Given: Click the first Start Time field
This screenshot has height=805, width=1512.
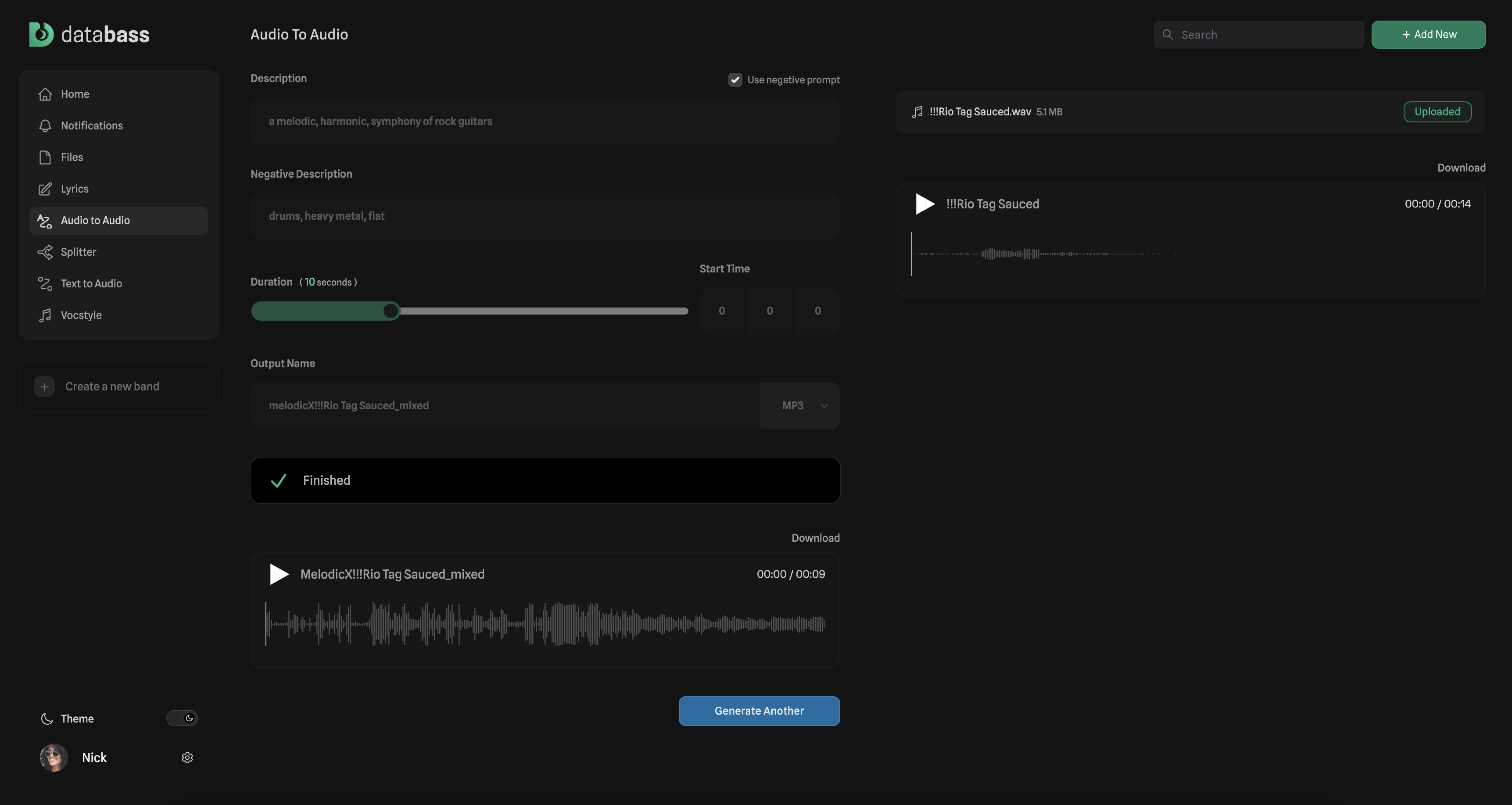Looking at the screenshot, I should click(x=722, y=311).
